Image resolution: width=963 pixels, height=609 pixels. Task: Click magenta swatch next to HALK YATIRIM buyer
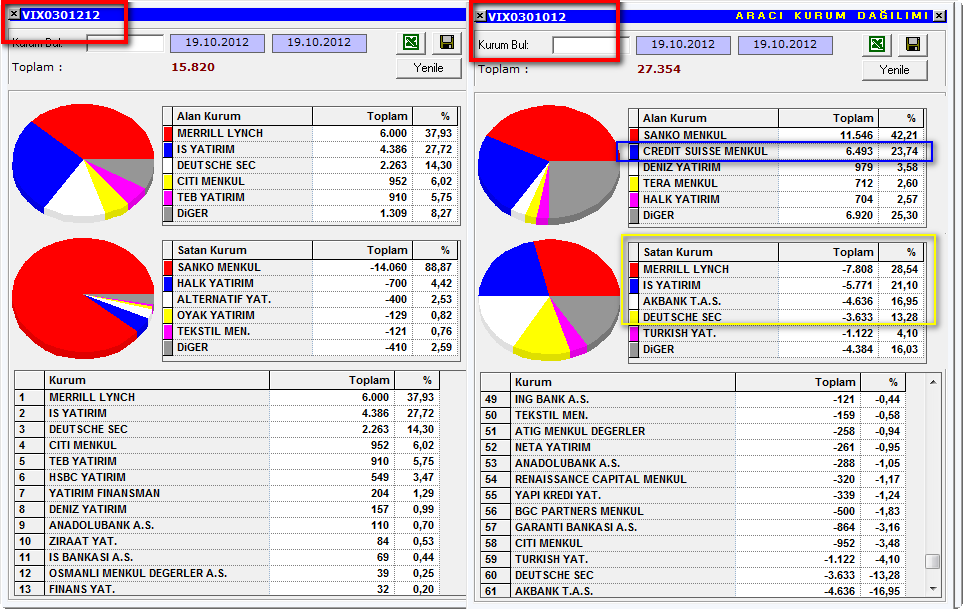634,199
